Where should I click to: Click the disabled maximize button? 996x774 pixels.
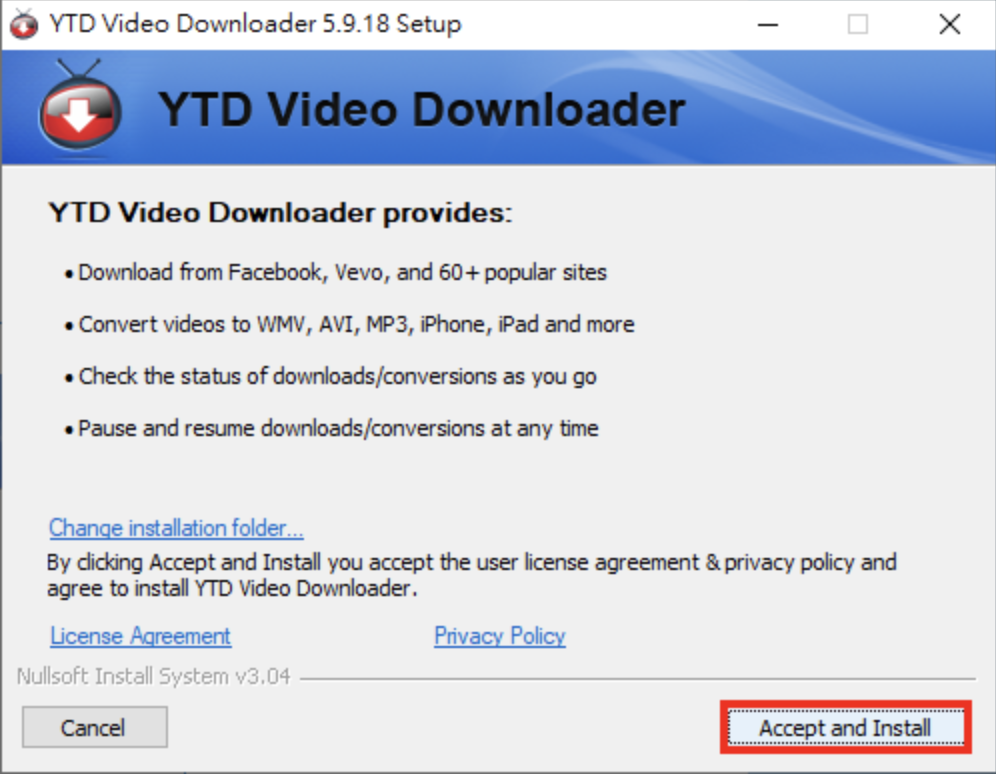[x=858, y=25]
